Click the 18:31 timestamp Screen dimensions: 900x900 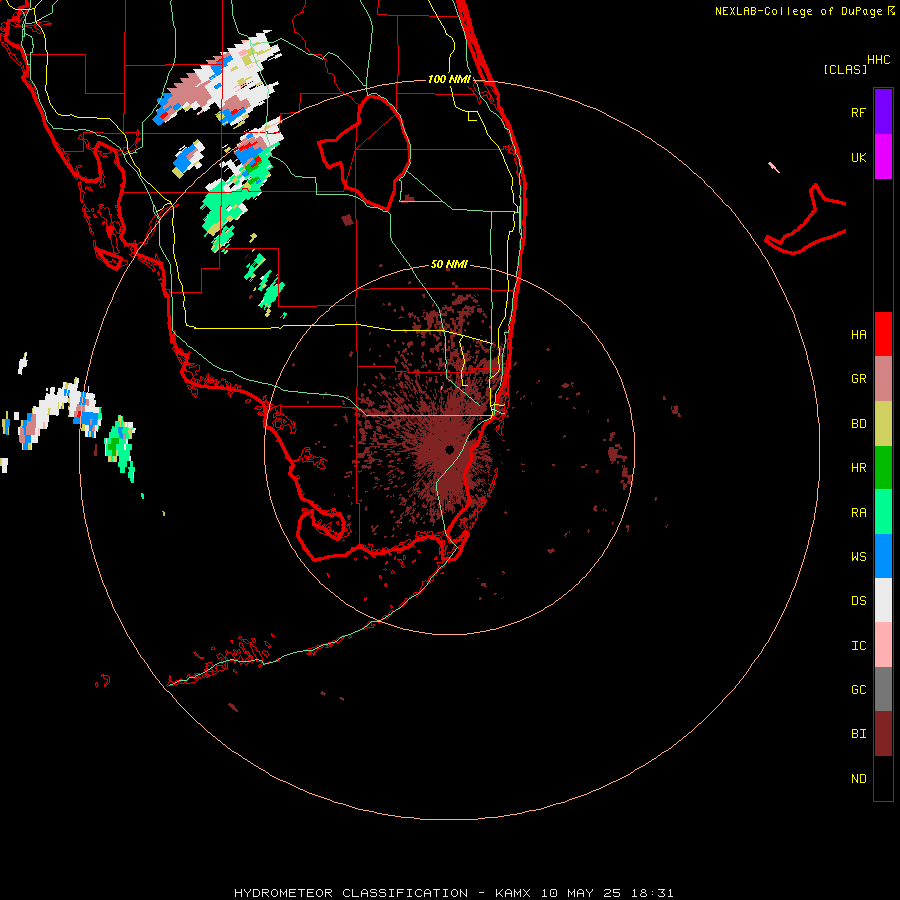click(652, 893)
